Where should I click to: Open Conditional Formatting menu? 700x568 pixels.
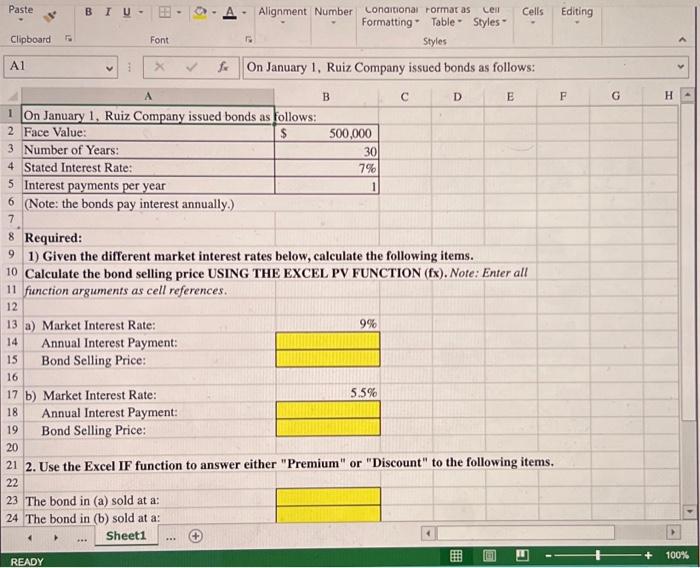point(391,17)
